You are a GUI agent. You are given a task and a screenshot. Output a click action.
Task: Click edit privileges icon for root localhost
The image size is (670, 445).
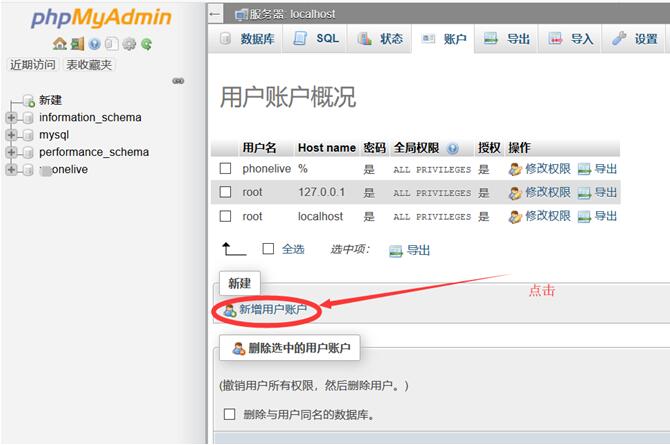515,217
